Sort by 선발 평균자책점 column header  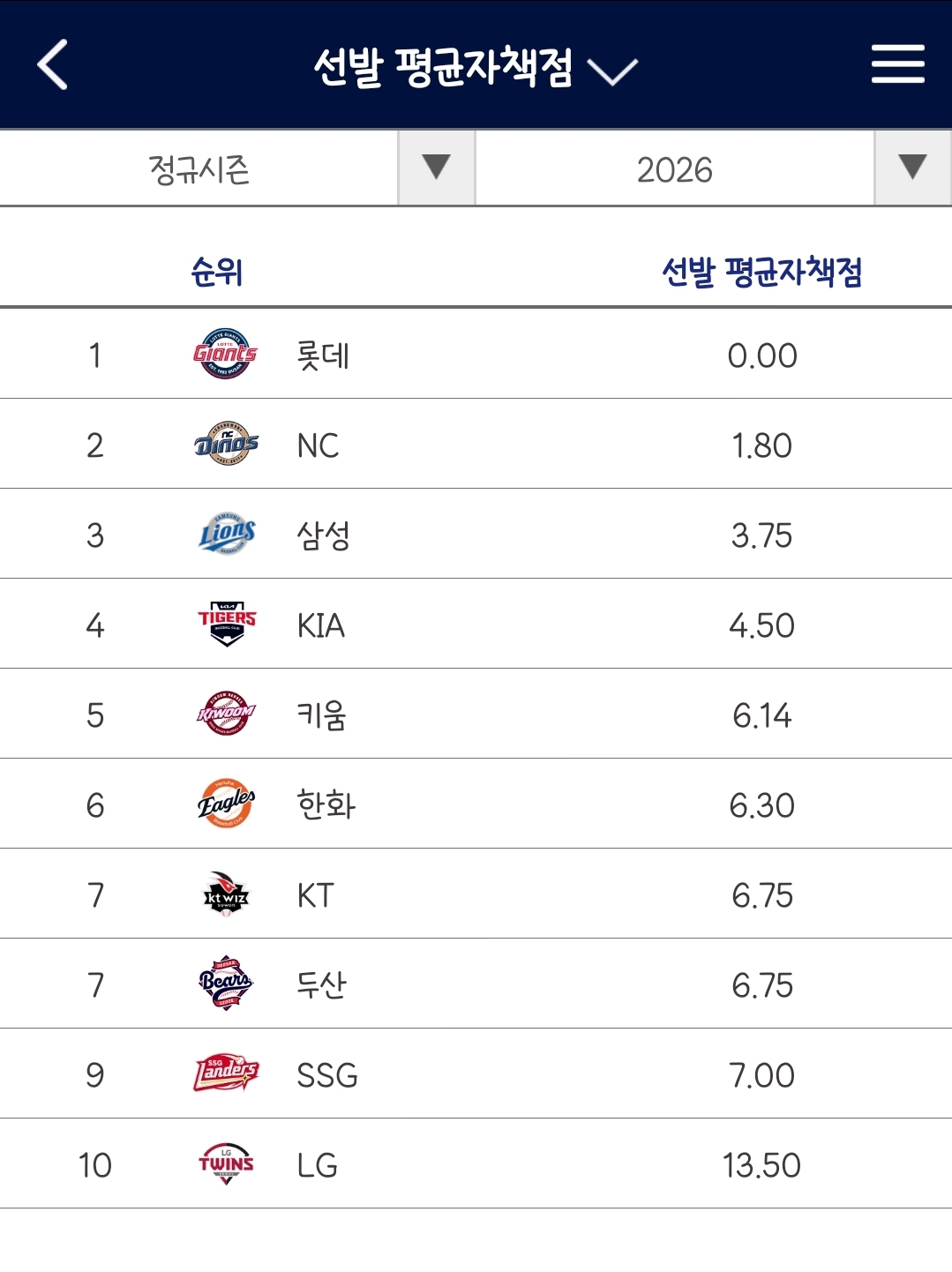[761, 272]
